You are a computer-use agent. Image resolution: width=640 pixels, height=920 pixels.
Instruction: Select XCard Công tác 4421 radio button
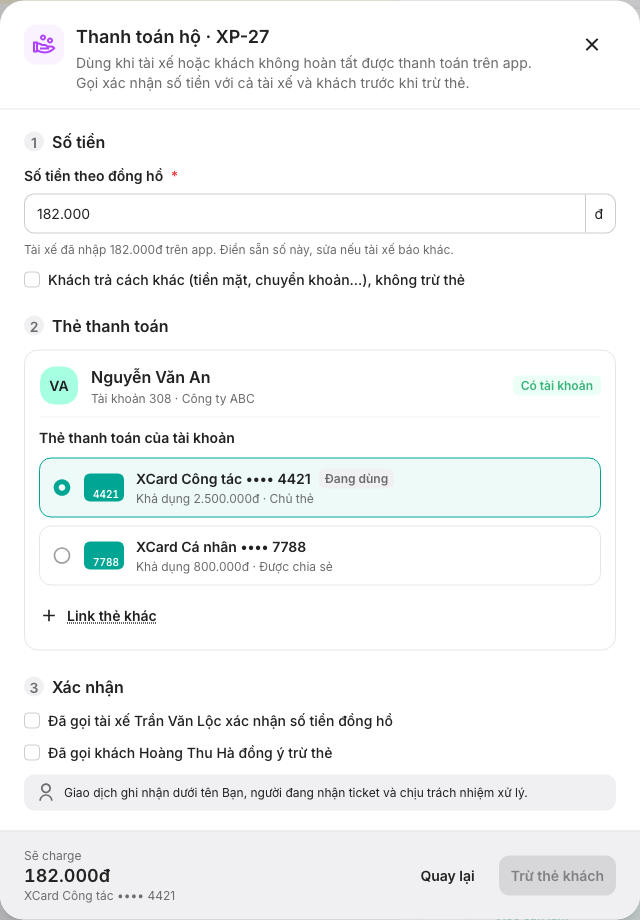62,488
